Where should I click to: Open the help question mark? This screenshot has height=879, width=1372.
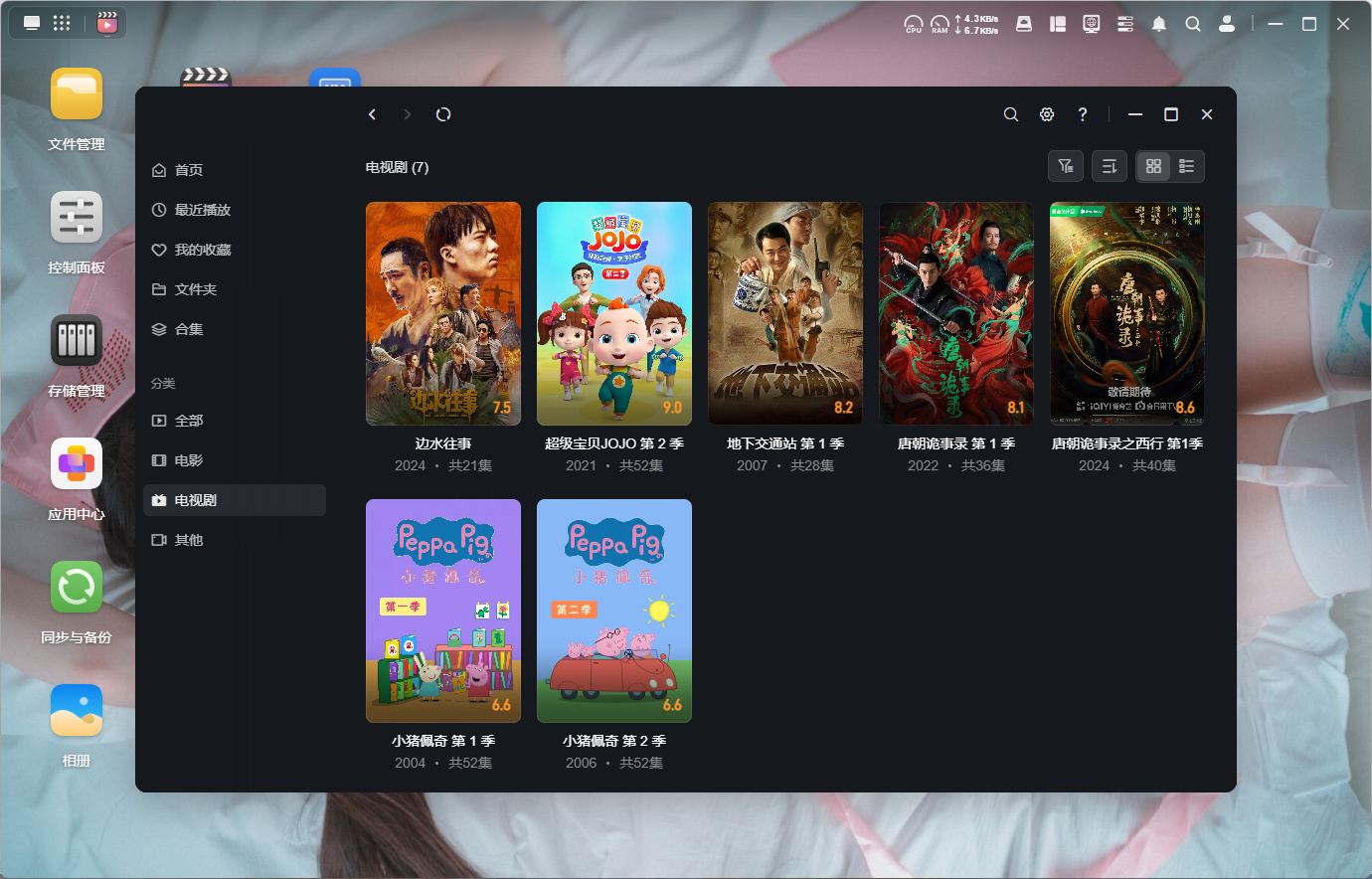tap(1083, 114)
